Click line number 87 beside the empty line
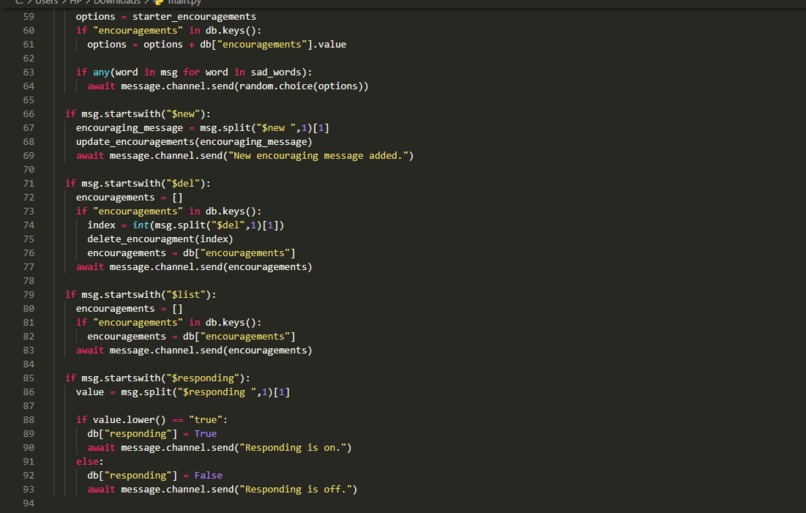806x513 pixels. [x=29, y=406]
